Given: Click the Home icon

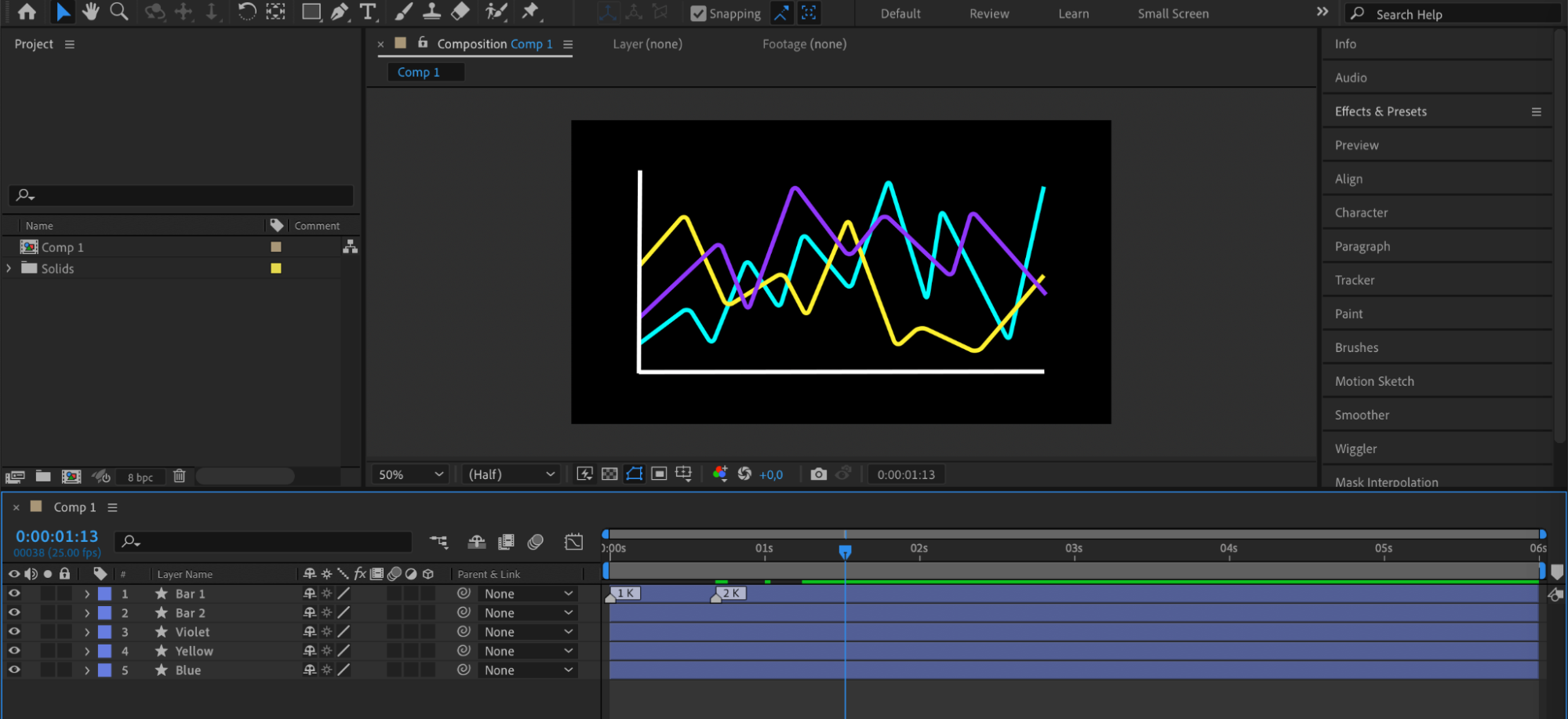Looking at the screenshot, I should [x=27, y=12].
